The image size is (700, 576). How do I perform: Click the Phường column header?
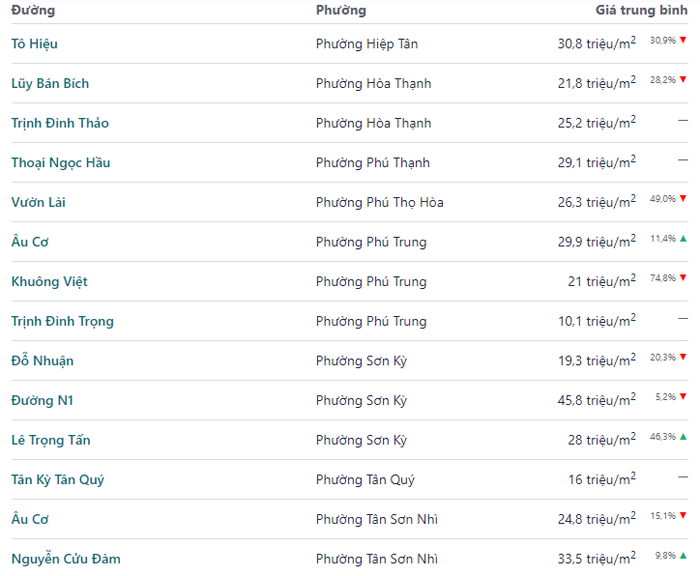click(x=341, y=10)
